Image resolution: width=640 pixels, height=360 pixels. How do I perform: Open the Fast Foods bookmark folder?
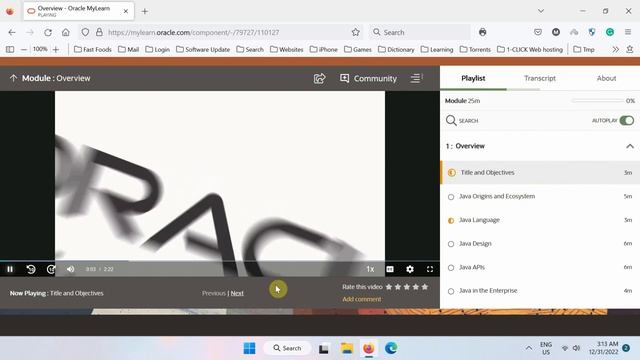pos(93,49)
